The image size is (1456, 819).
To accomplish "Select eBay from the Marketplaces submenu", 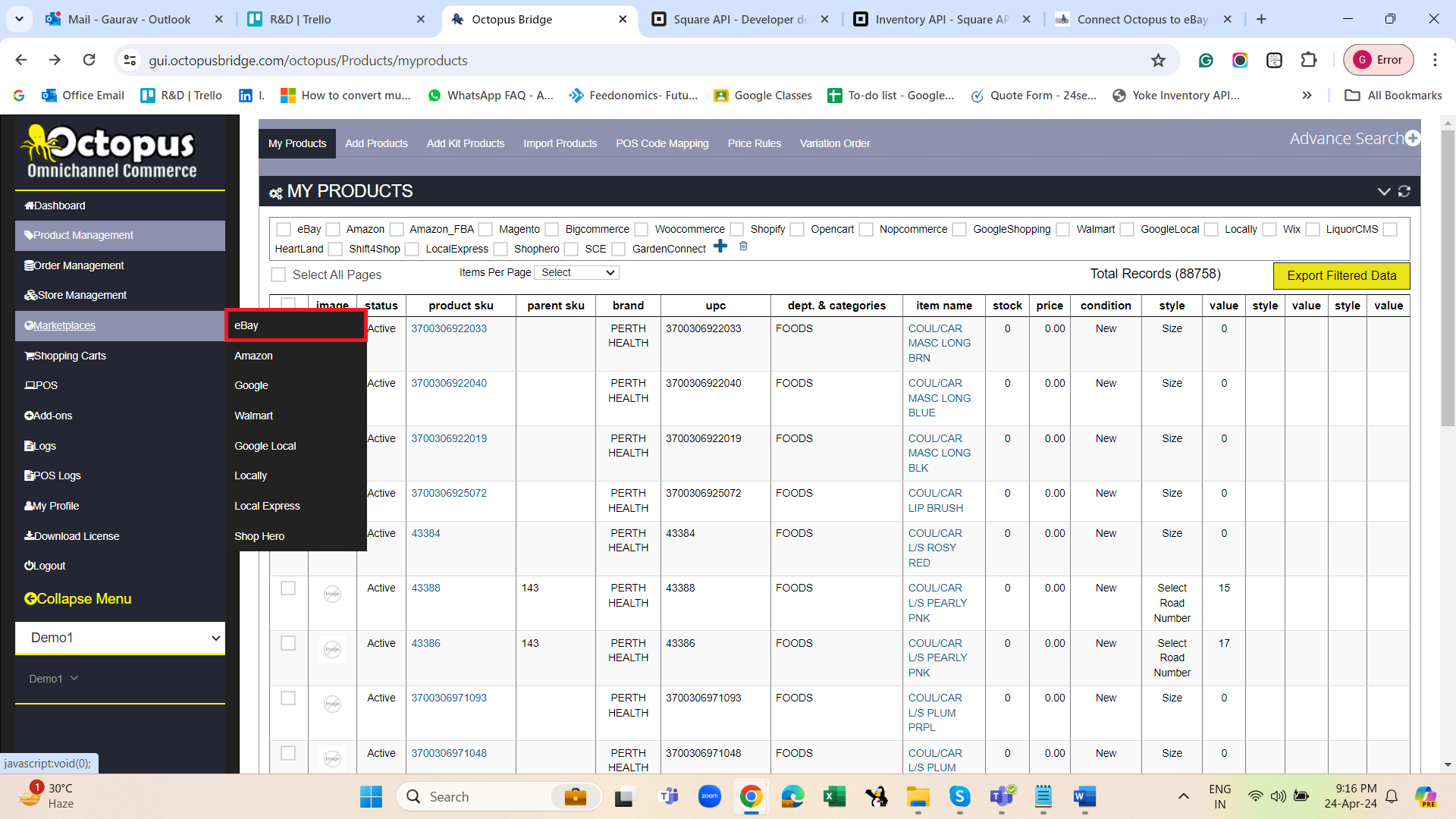I will click(x=296, y=326).
